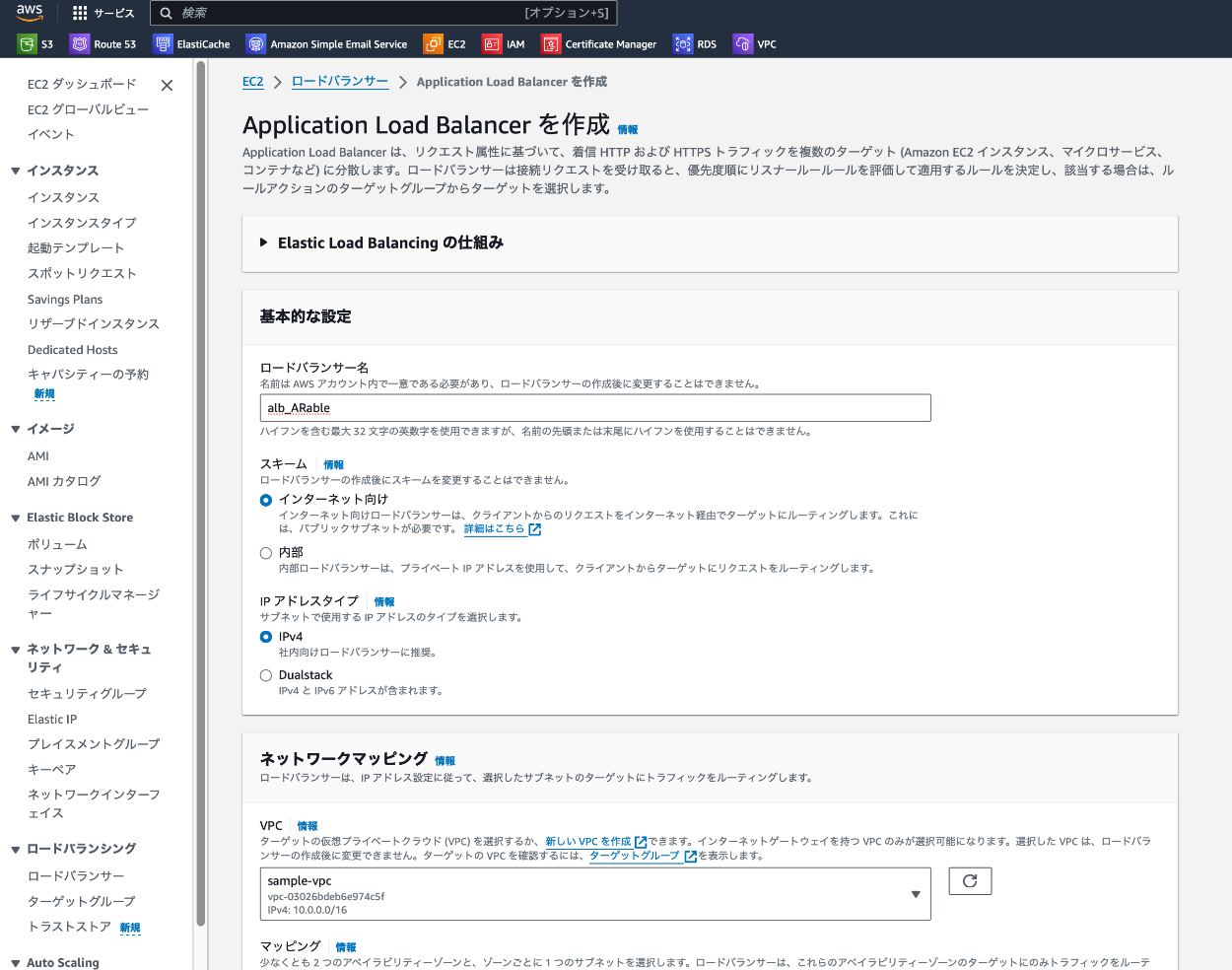
Task: Go to ターゲットグループ in the sidebar
Action: tap(82, 901)
